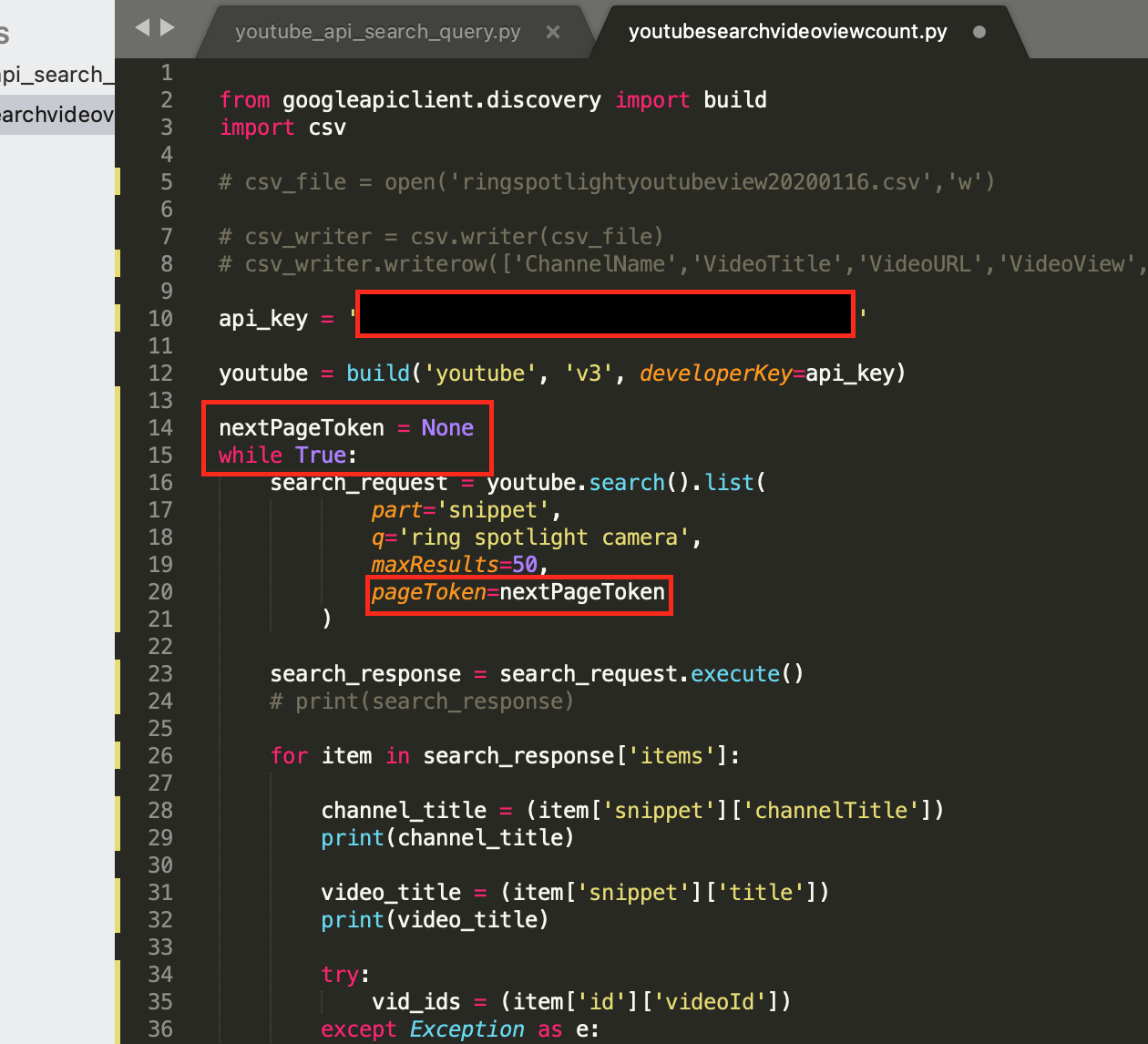Click the print(channel_title) call
The height and width of the screenshot is (1044, 1148).
tap(446, 837)
